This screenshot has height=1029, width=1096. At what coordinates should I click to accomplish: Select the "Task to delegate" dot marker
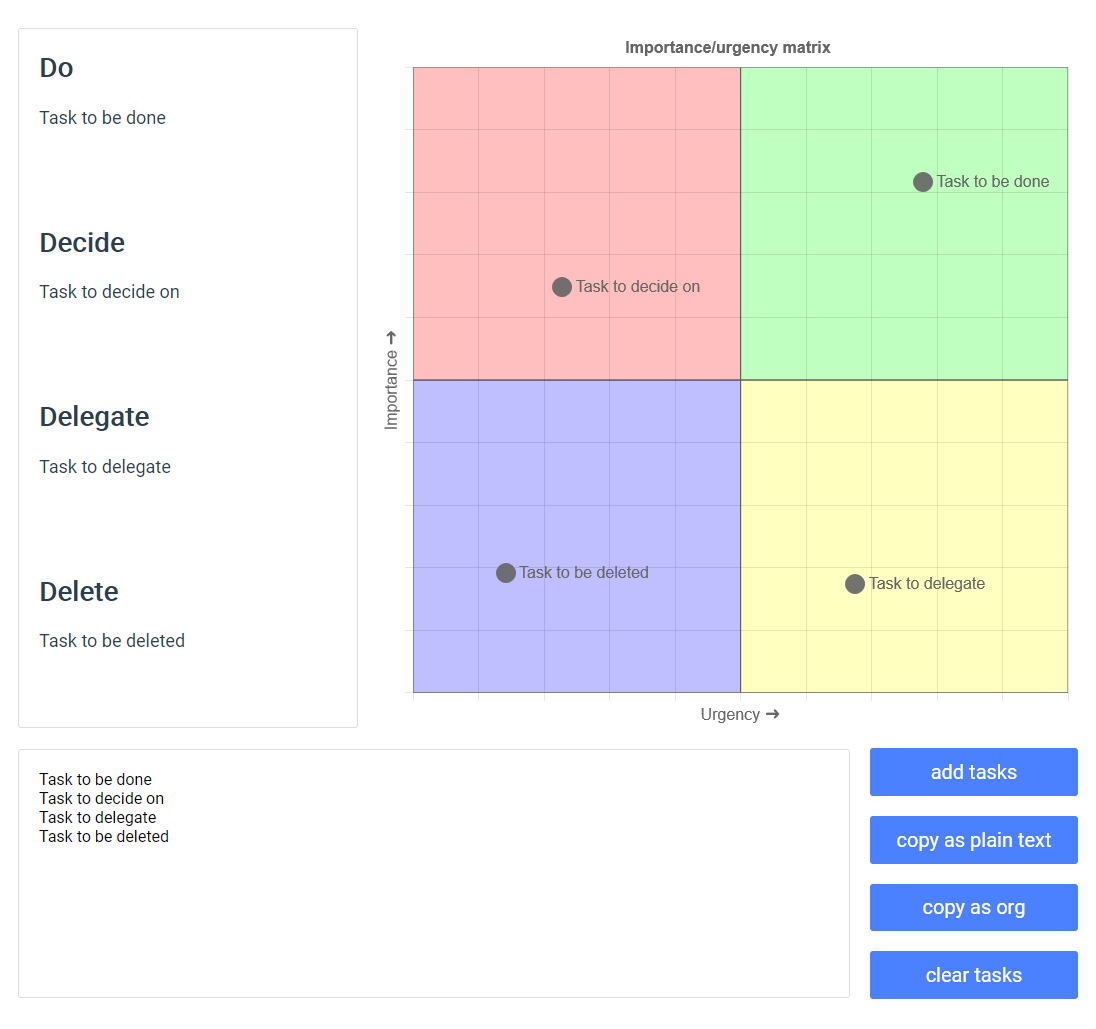point(855,583)
